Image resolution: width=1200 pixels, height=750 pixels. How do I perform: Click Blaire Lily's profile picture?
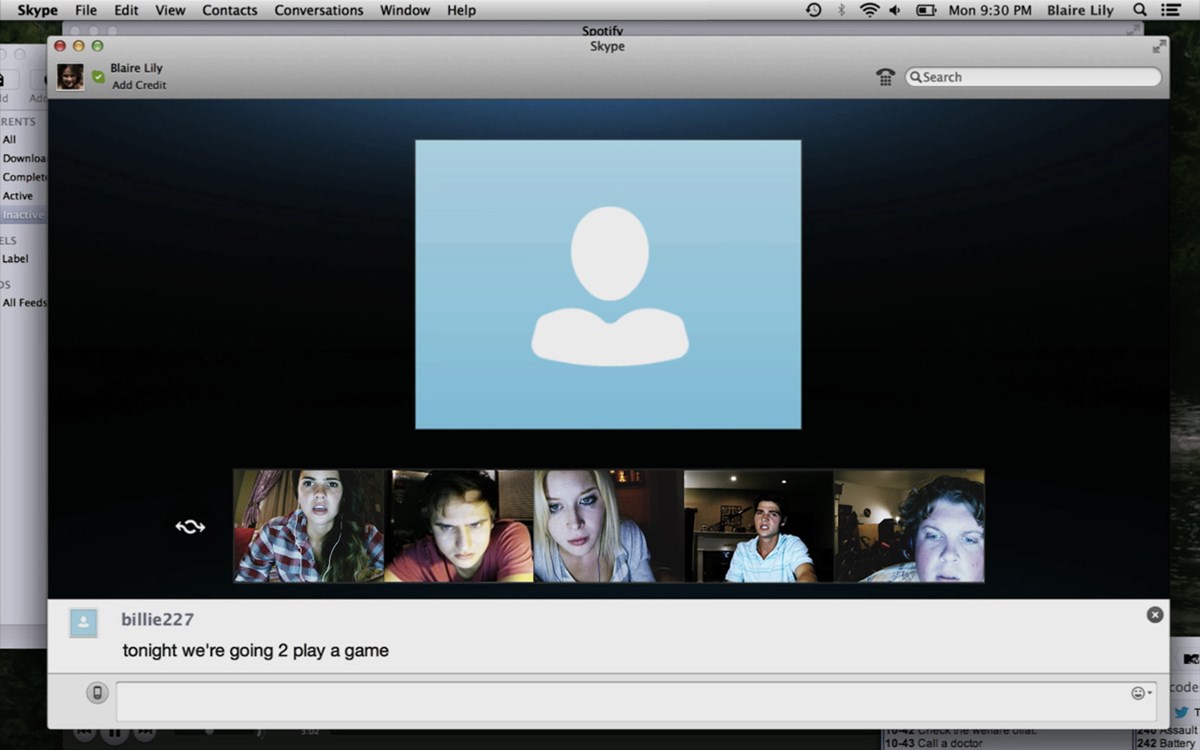(x=70, y=77)
